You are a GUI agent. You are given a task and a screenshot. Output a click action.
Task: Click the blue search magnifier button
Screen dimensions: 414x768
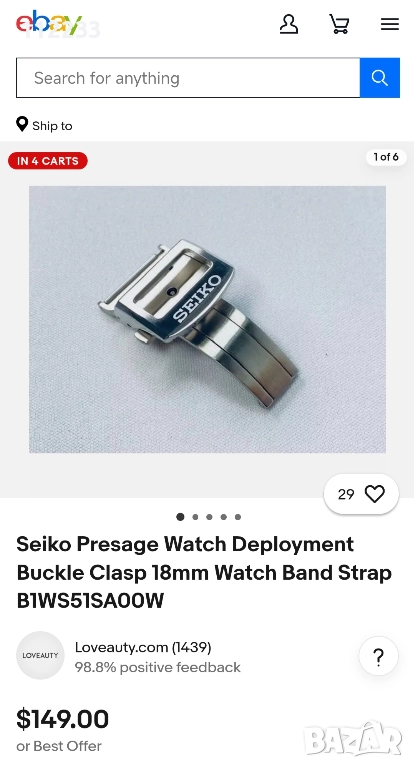(380, 78)
